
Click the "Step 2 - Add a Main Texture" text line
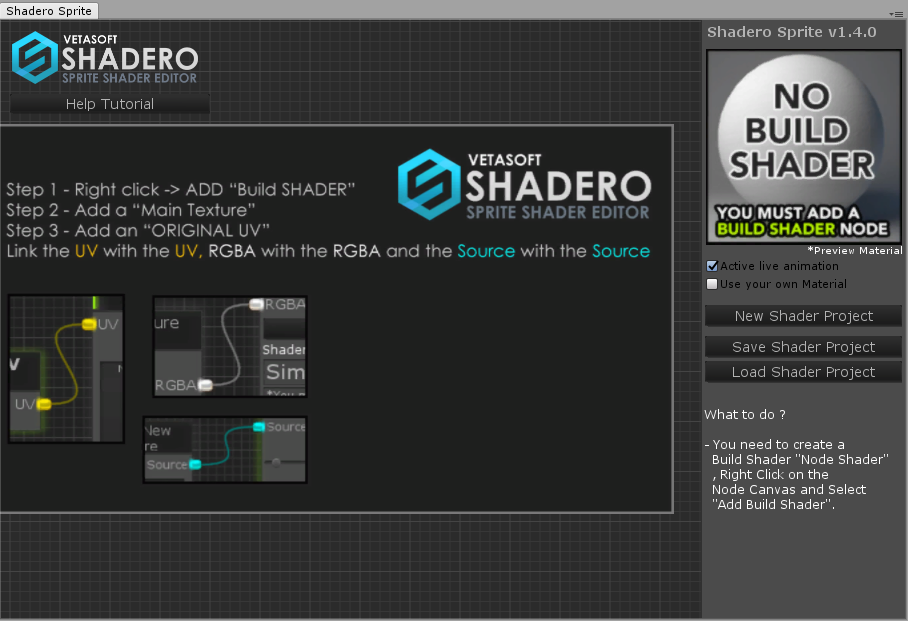click(x=130, y=210)
